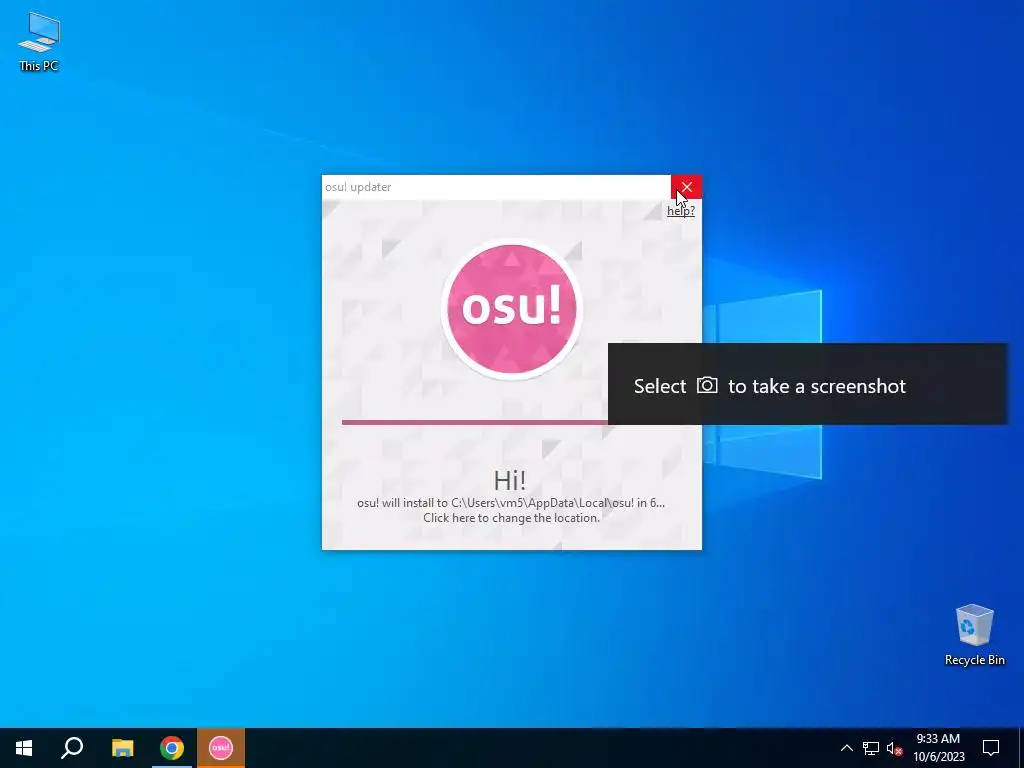Viewport: 1024px width, 768px height.
Task: Open the clock showing 9:33 AM
Action: 938,748
